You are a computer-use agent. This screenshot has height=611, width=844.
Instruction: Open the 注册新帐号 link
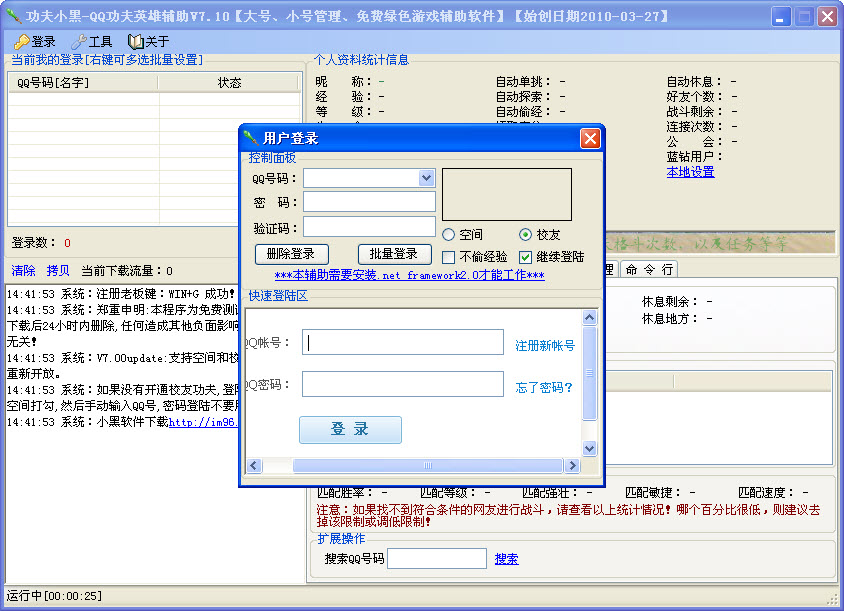tap(545, 346)
